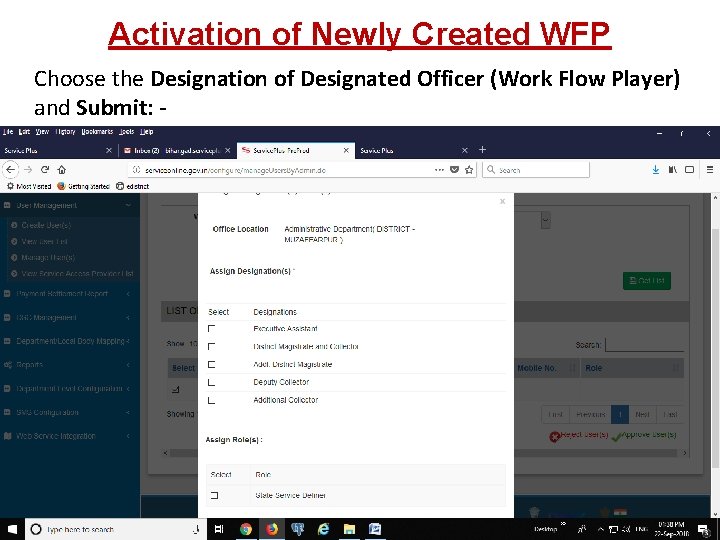Click Create User(s) in sidebar

(x=46, y=225)
